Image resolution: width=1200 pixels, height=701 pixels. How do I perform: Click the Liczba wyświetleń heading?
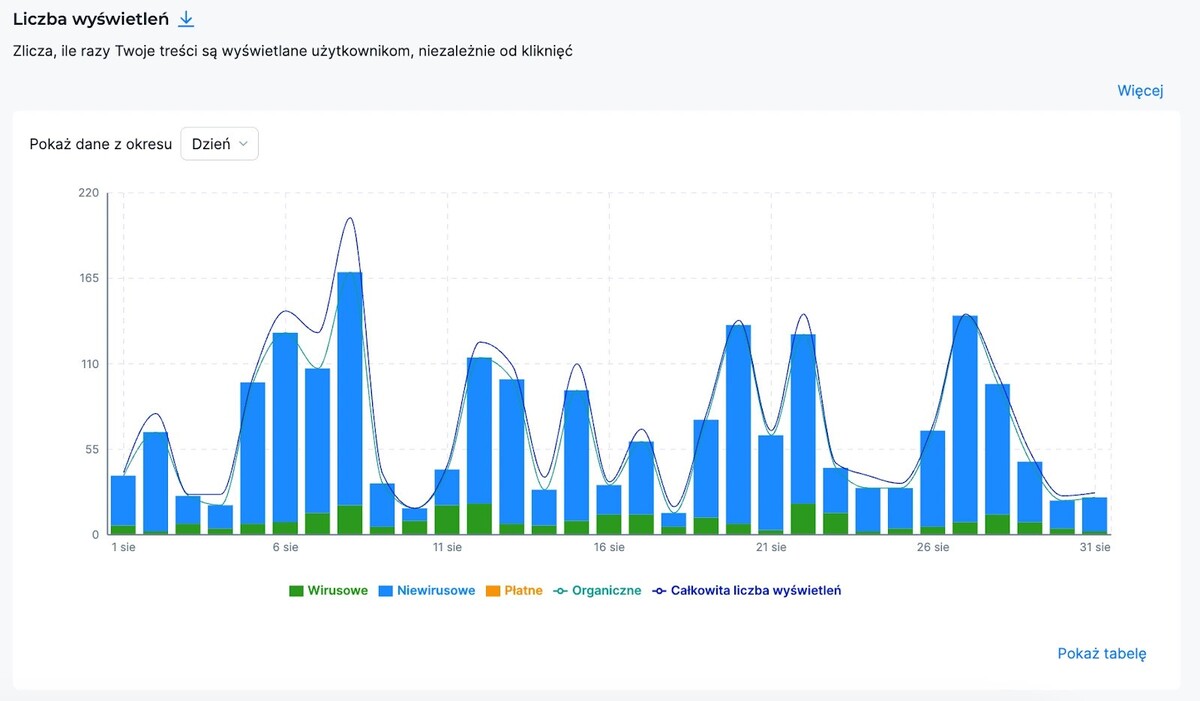(91, 19)
